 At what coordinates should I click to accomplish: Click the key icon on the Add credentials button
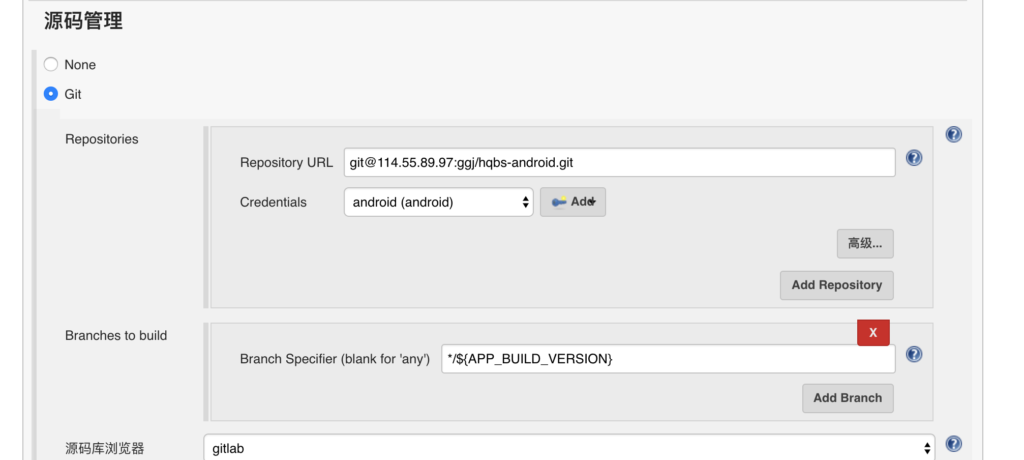tap(559, 203)
